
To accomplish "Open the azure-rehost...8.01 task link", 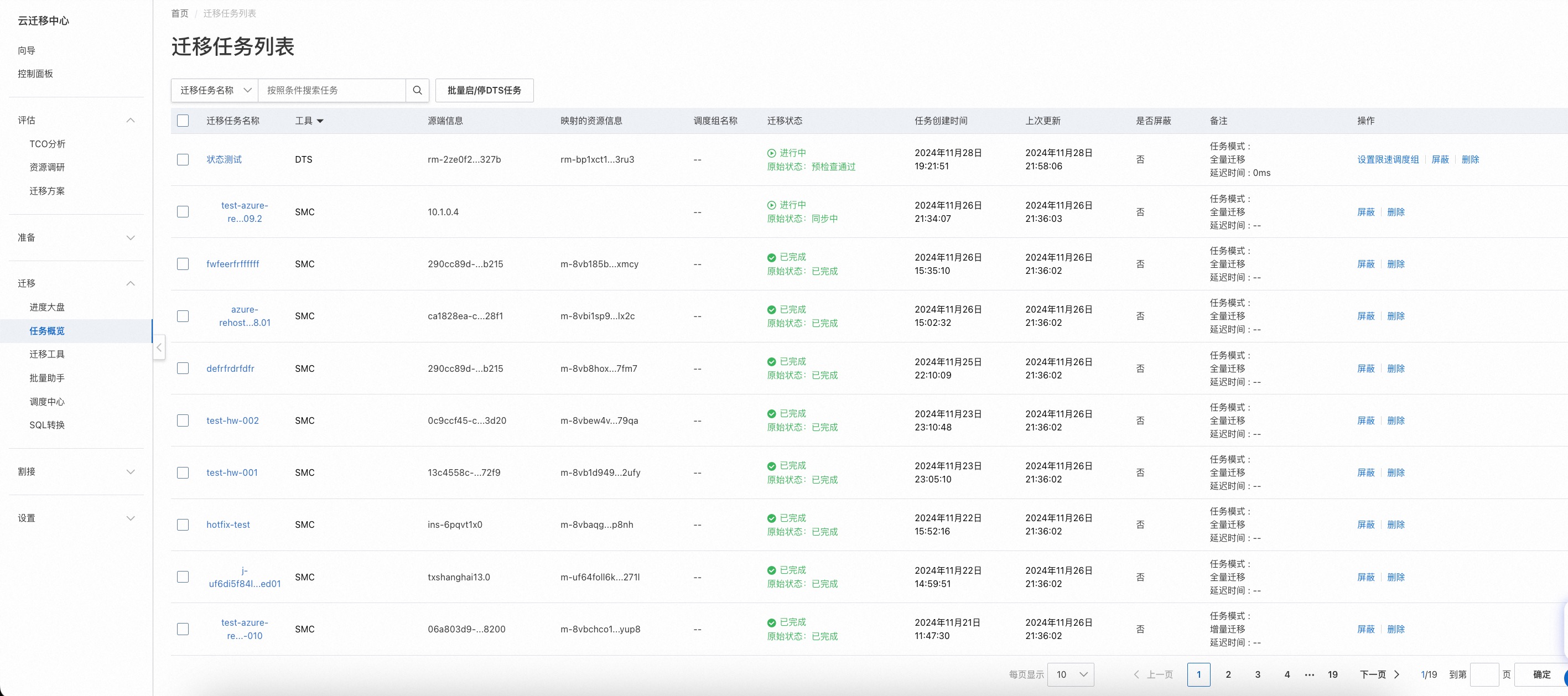I will click(245, 316).
